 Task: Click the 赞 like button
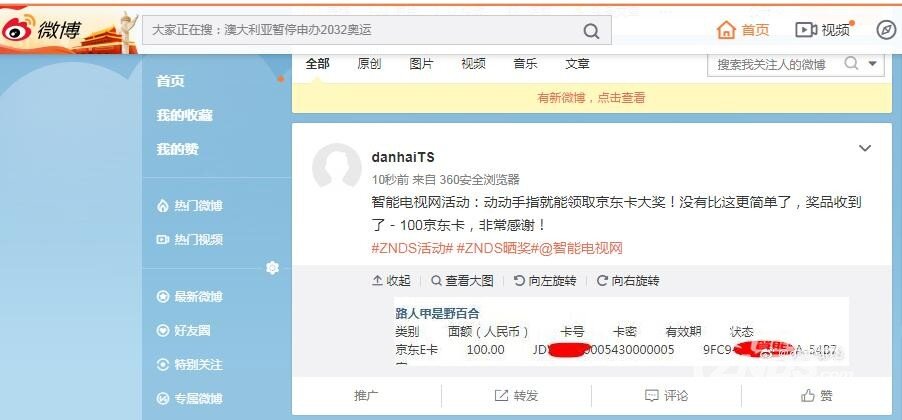(817, 396)
